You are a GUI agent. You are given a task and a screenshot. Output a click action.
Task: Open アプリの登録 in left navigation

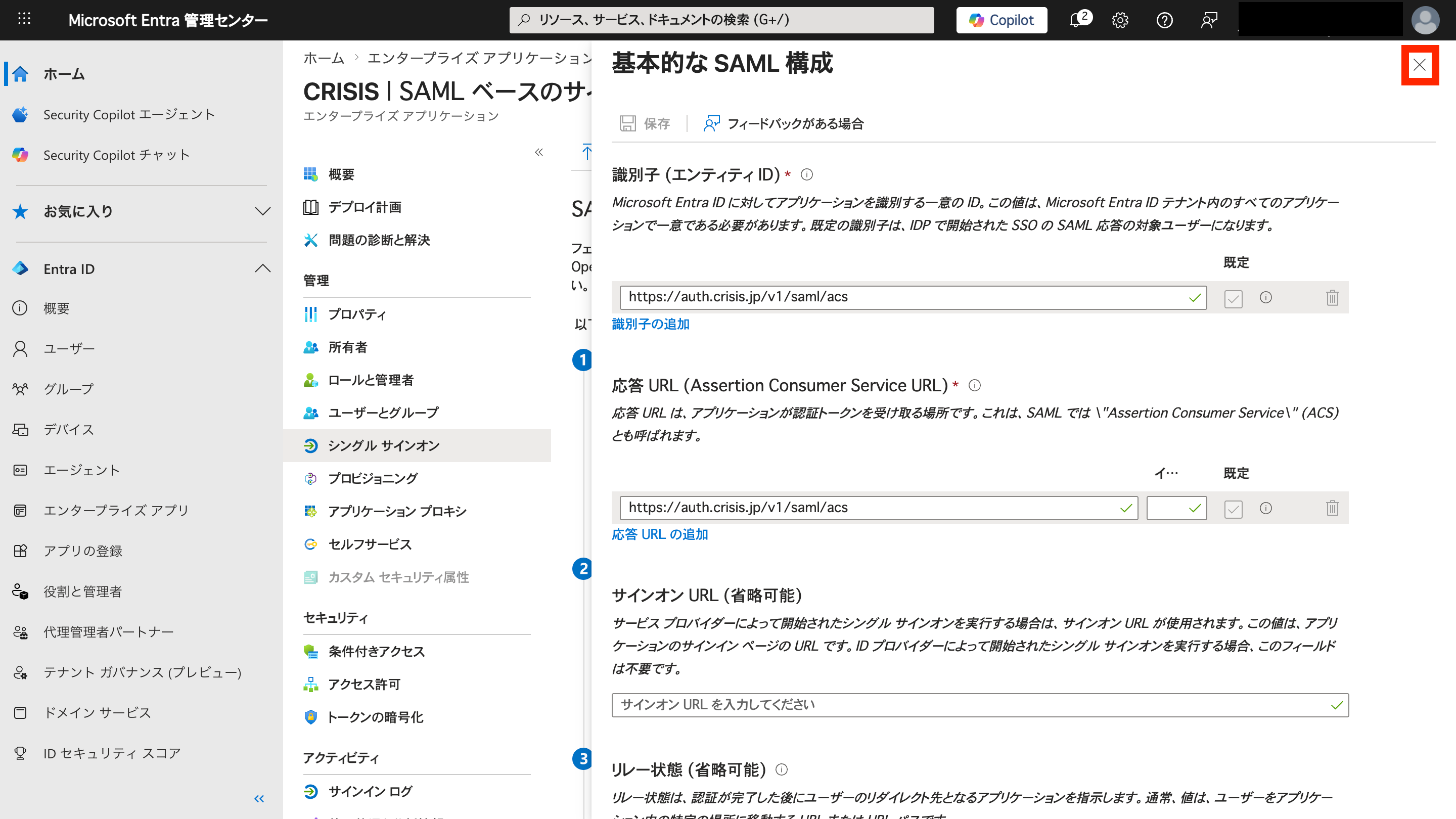point(142,551)
